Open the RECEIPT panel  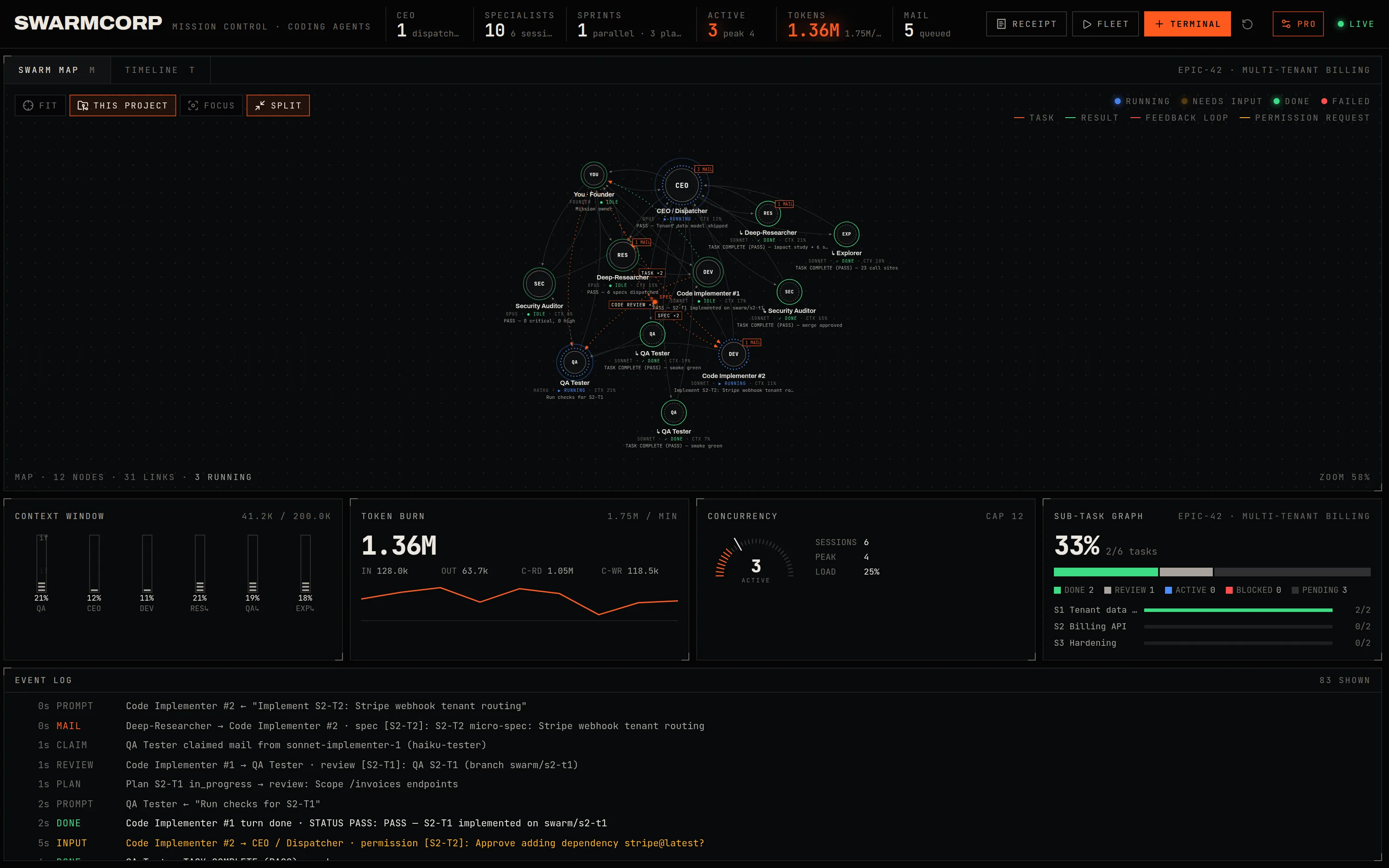[x=1026, y=24]
